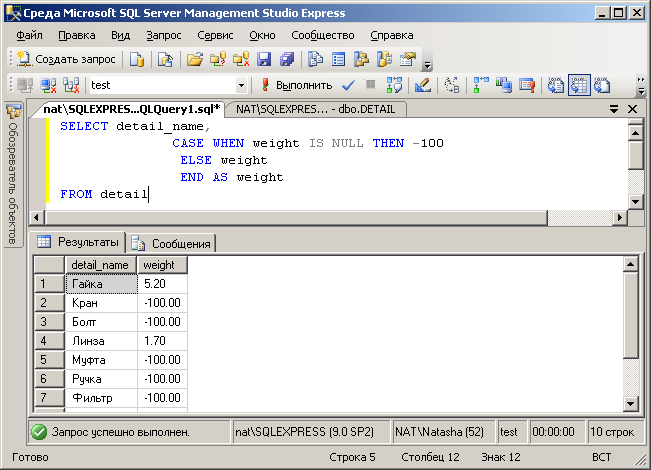The width and height of the screenshot is (651, 470).
Task: Select the Линза cell
Action: coord(101,341)
